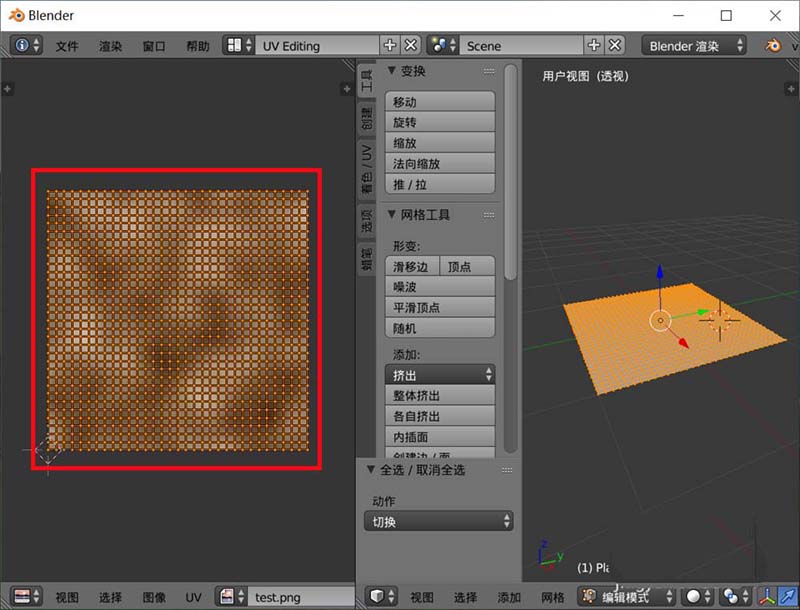Open the 帮助 menu
The height and width of the screenshot is (610, 800).
197,46
